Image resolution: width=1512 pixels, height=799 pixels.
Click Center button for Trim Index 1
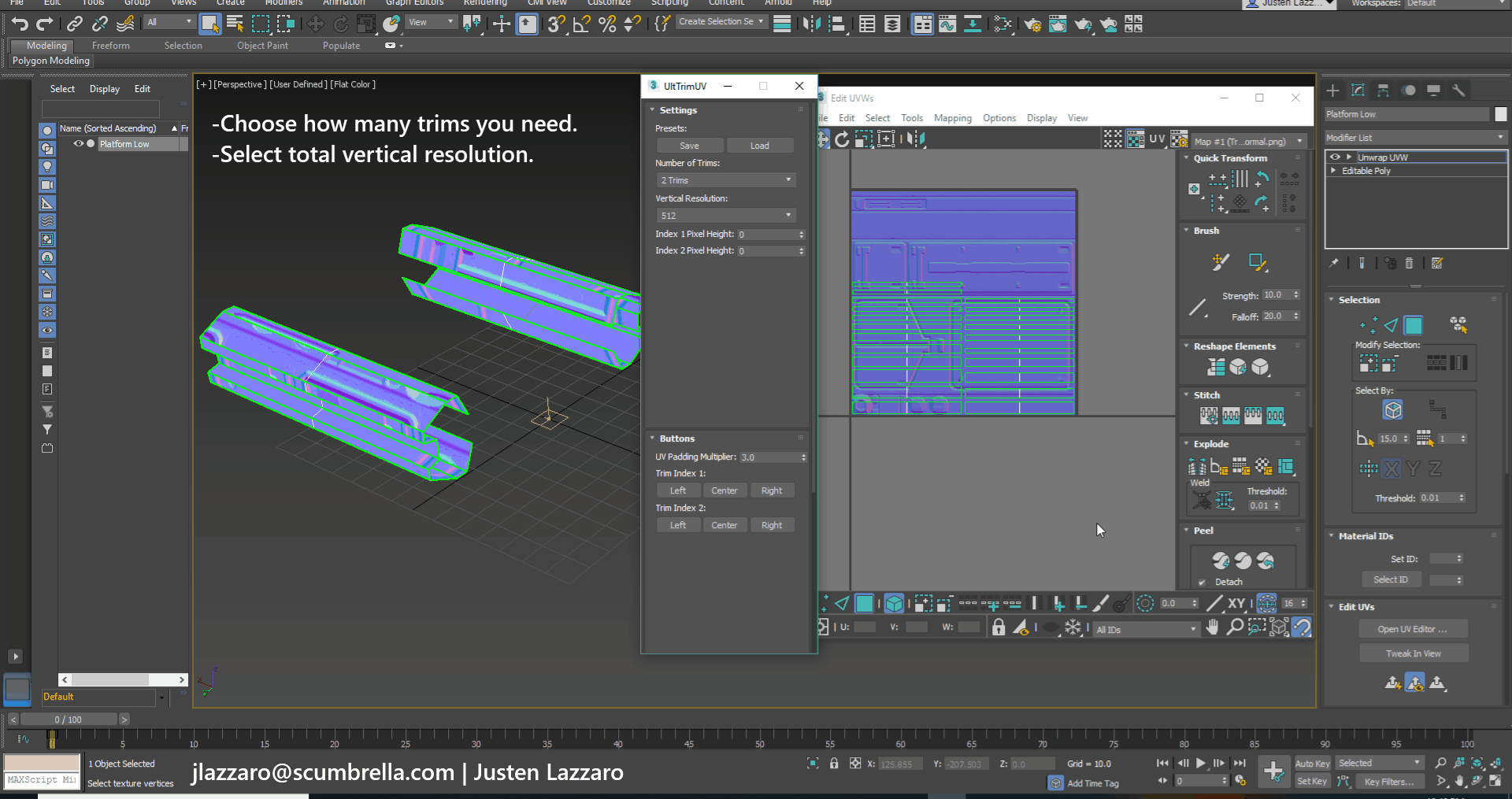[x=724, y=490]
